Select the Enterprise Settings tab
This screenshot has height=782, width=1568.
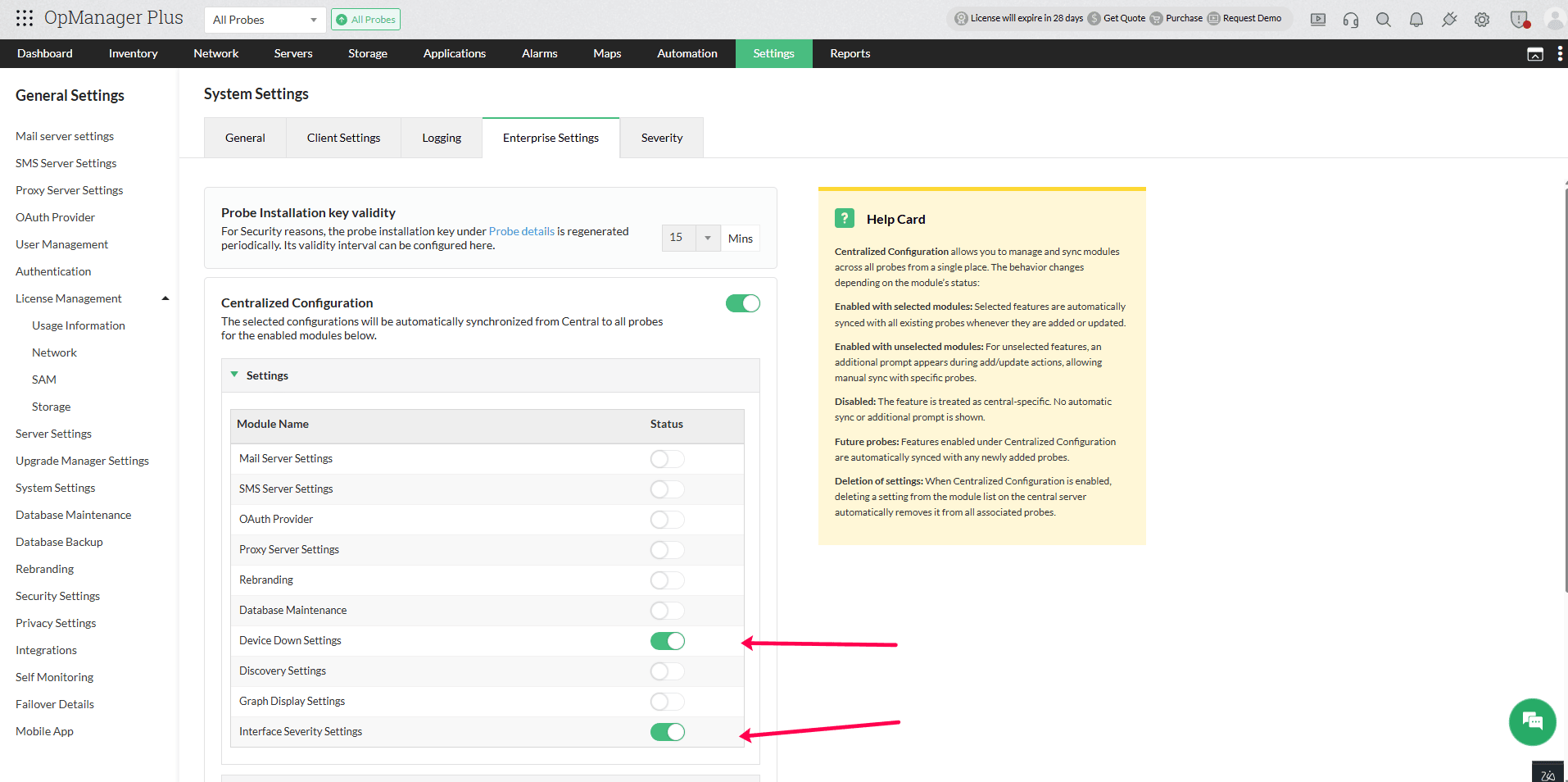551,138
